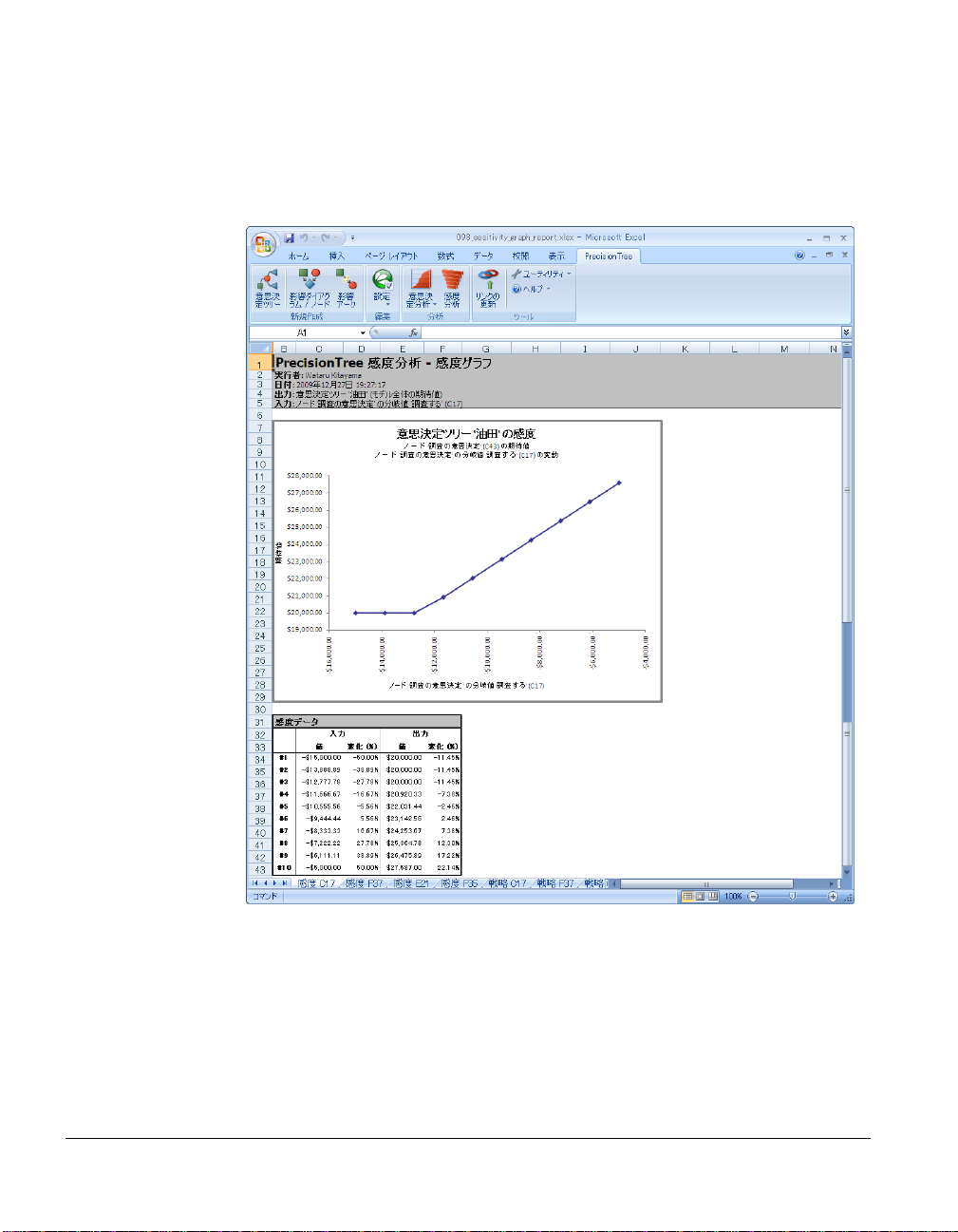958x1232 pixels.
Task: Save the workbook via quick access icon
Action: tap(289, 237)
